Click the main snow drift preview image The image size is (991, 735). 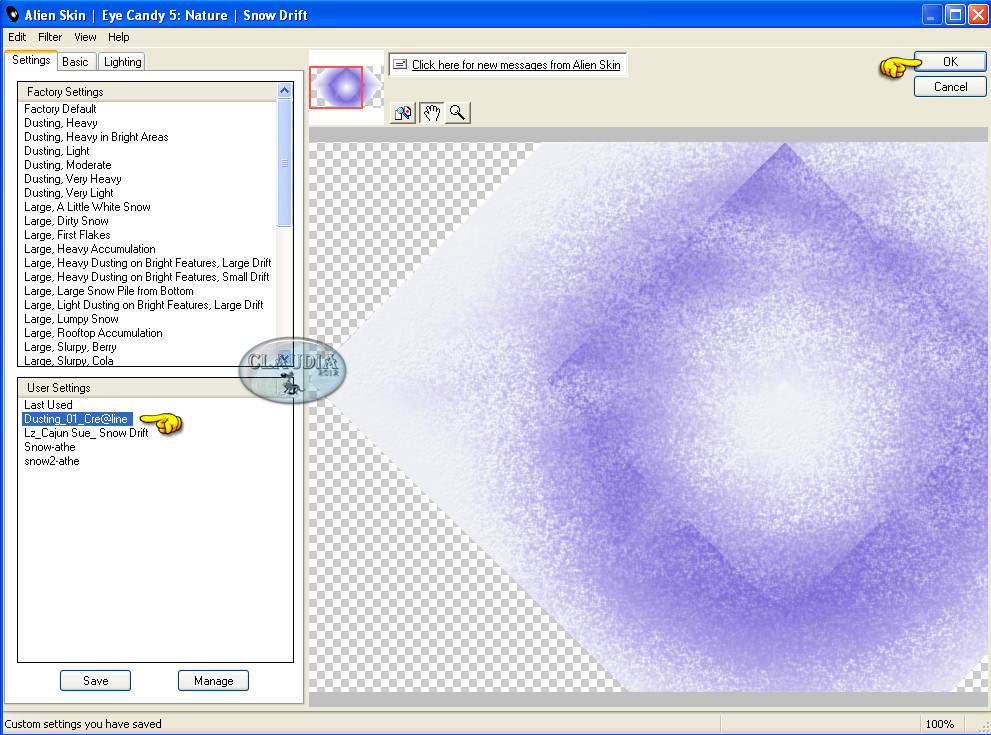[648, 417]
